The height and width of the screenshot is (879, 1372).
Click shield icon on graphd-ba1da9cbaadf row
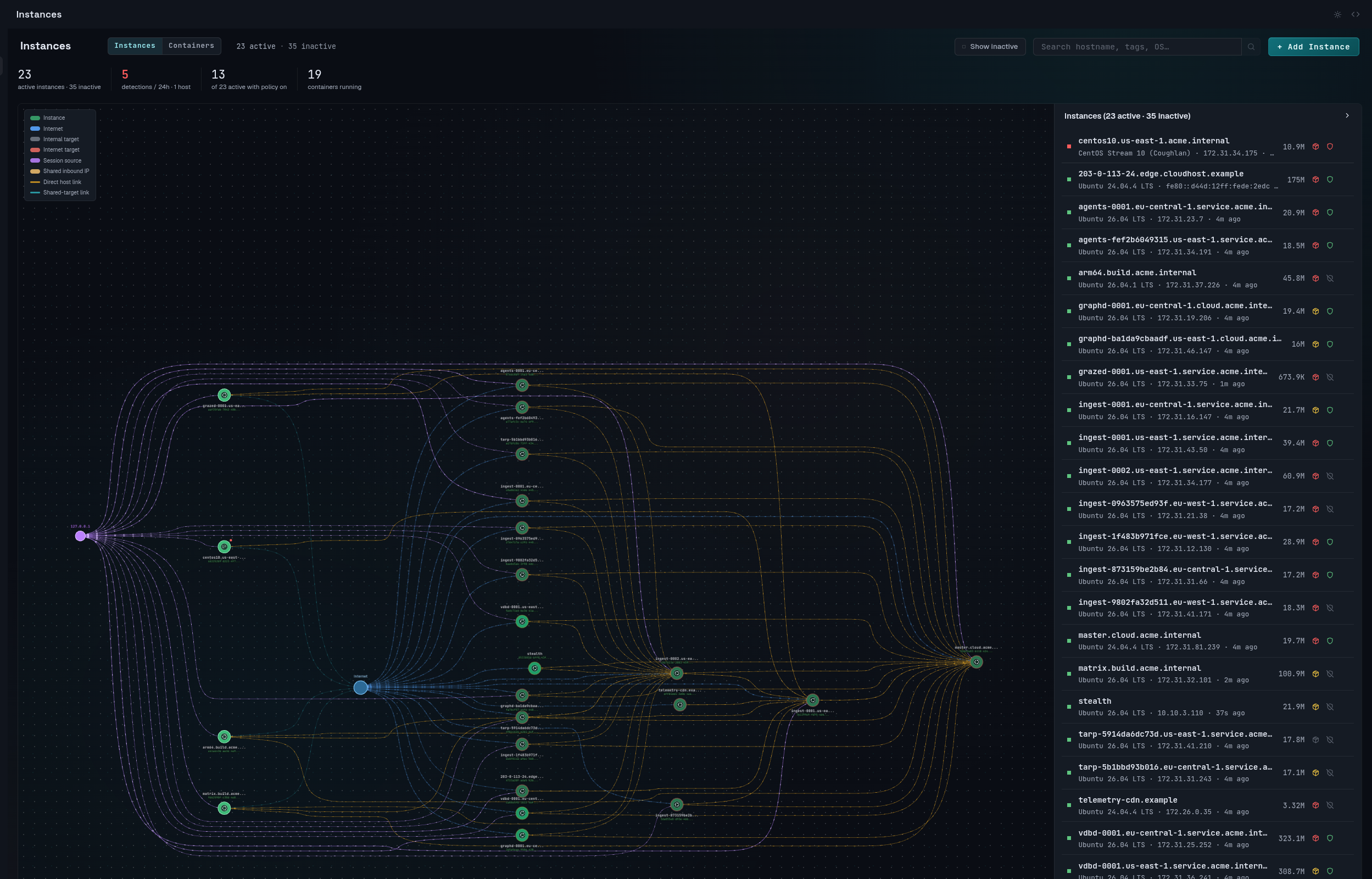(1330, 344)
